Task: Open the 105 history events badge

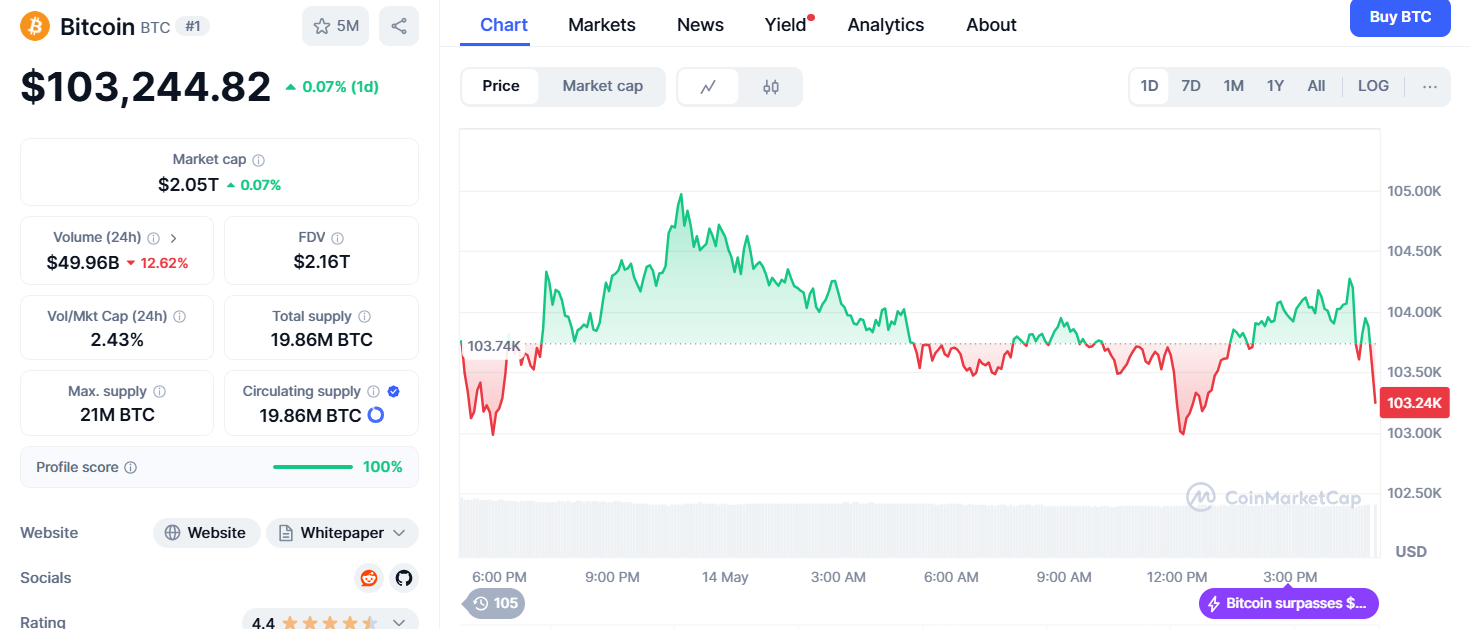Action: (x=495, y=603)
